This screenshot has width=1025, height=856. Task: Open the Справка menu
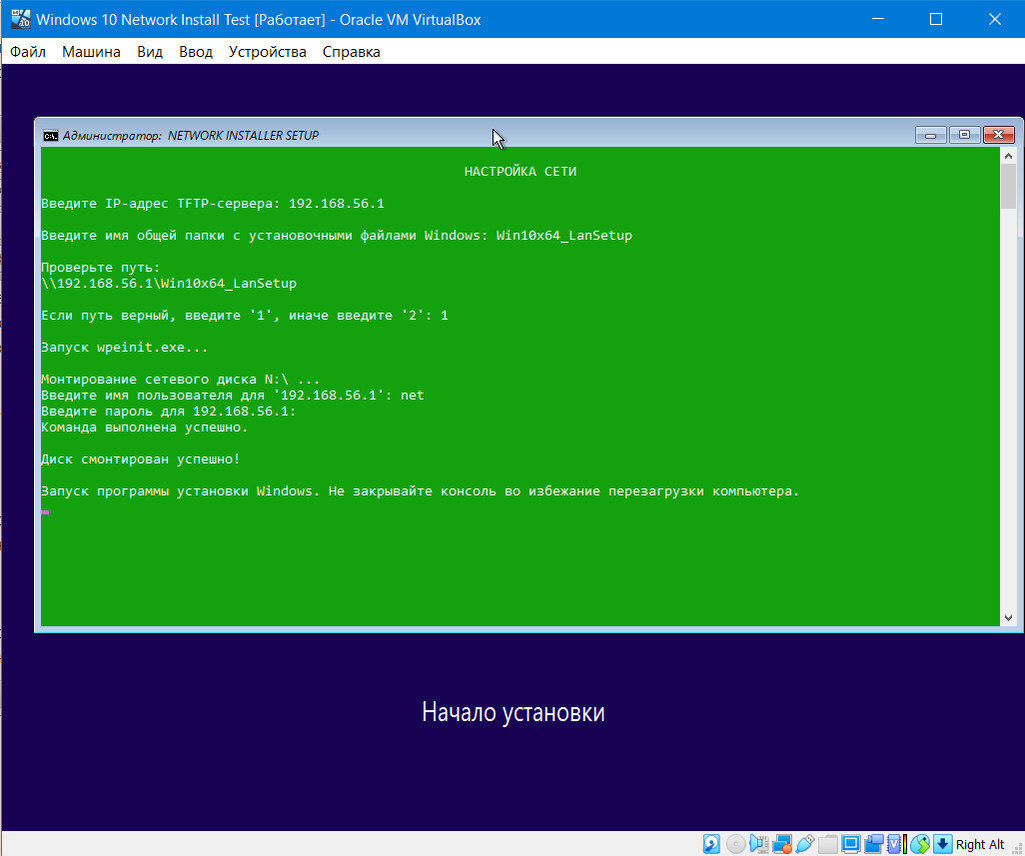click(351, 52)
